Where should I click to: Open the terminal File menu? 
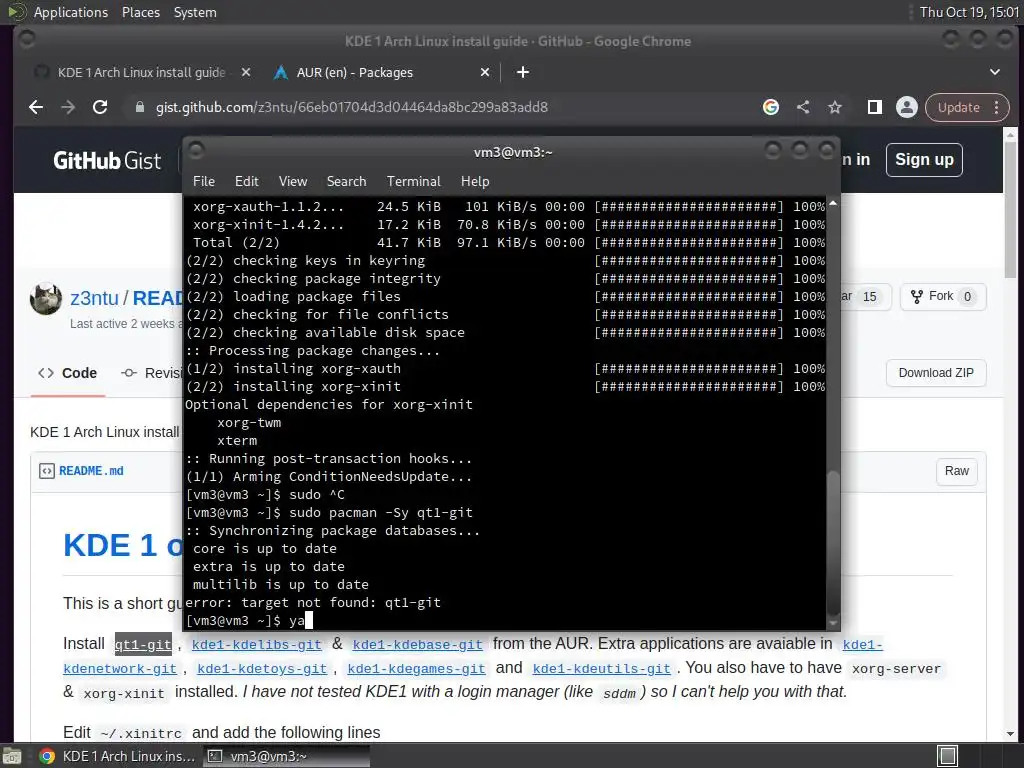(204, 182)
